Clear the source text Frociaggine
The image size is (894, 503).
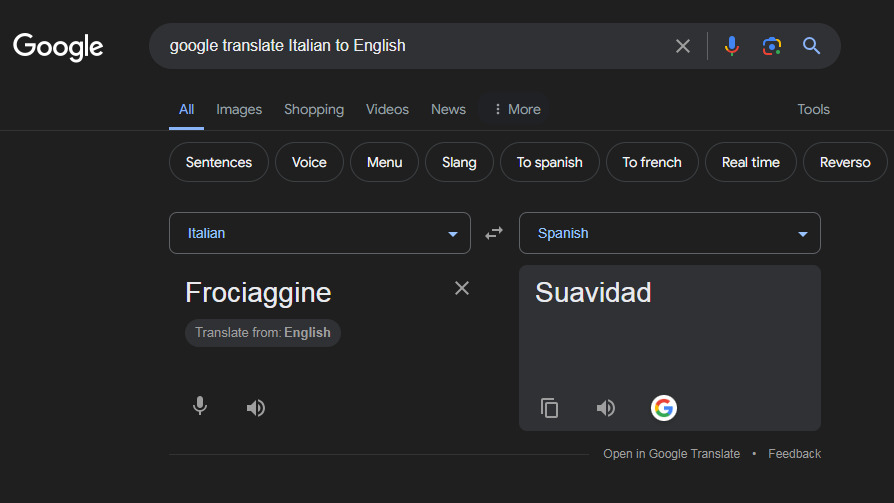(x=462, y=288)
